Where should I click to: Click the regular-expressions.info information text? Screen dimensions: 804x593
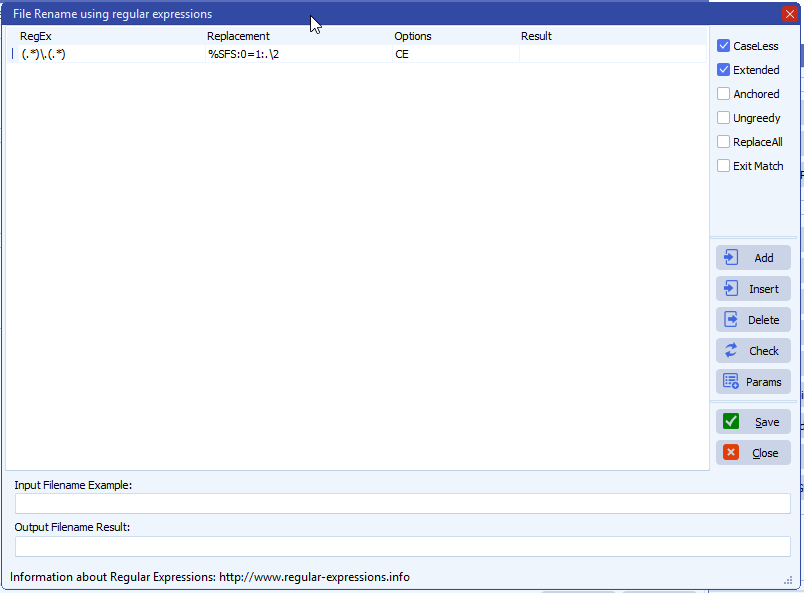[210, 577]
